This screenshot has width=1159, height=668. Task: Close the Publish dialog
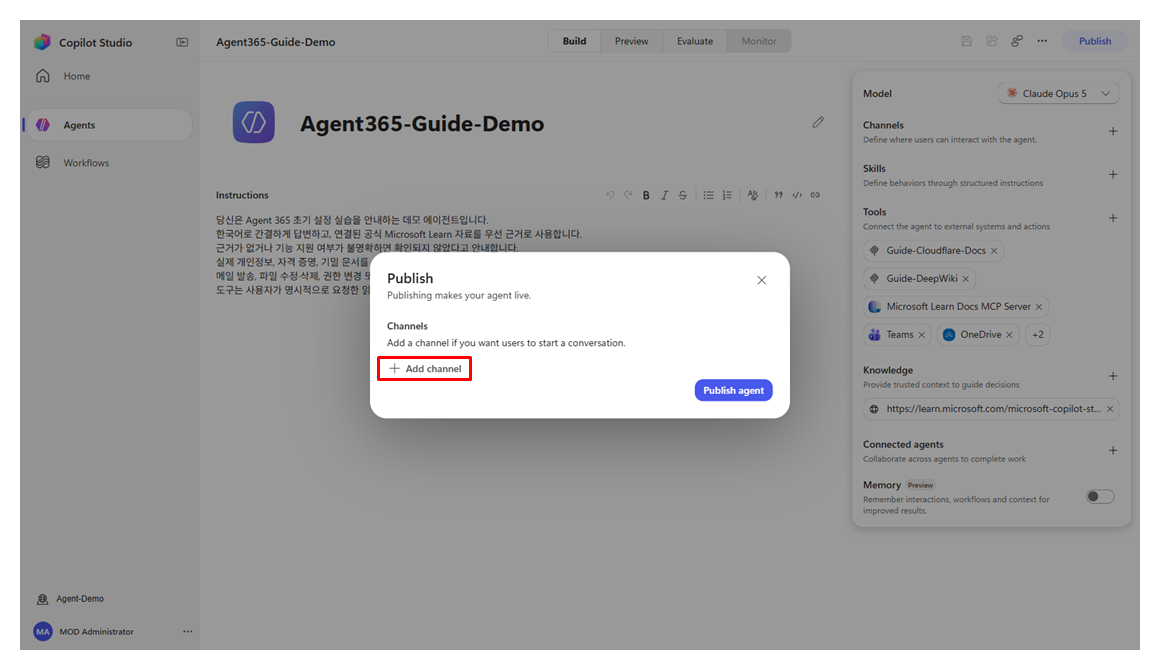pyautogui.click(x=761, y=280)
